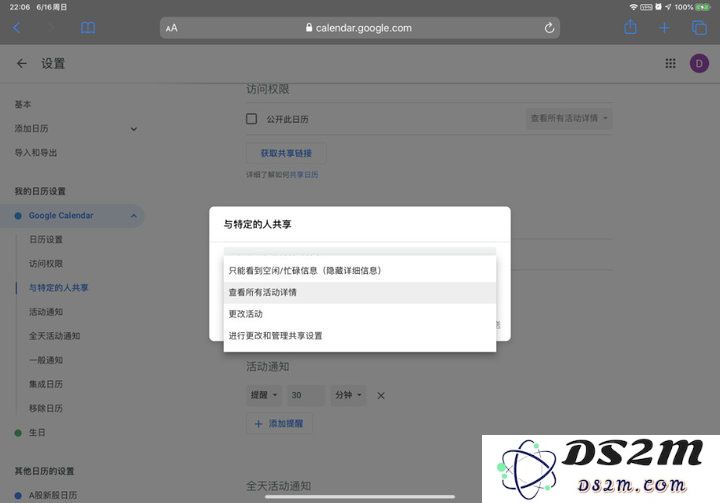Screen dimensions: 720x503
Task: Click 获取共享链接 button
Action: (286, 153)
